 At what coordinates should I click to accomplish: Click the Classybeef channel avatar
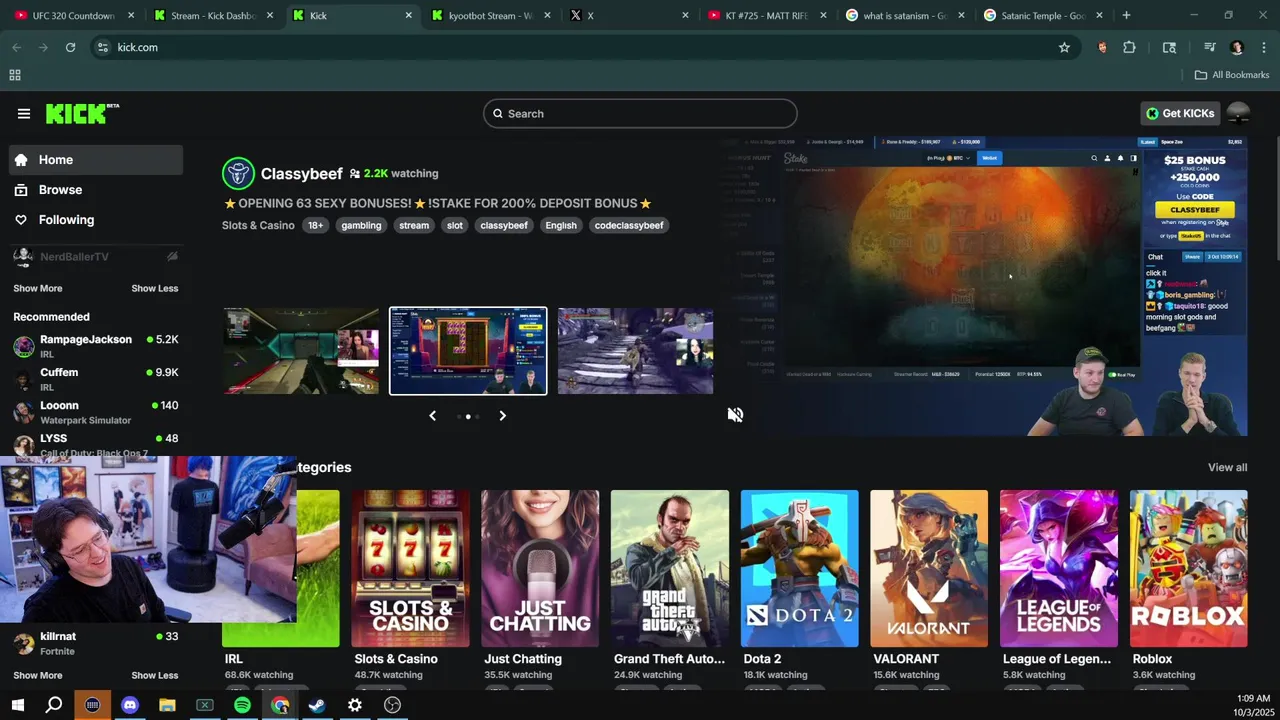pos(238,173)
